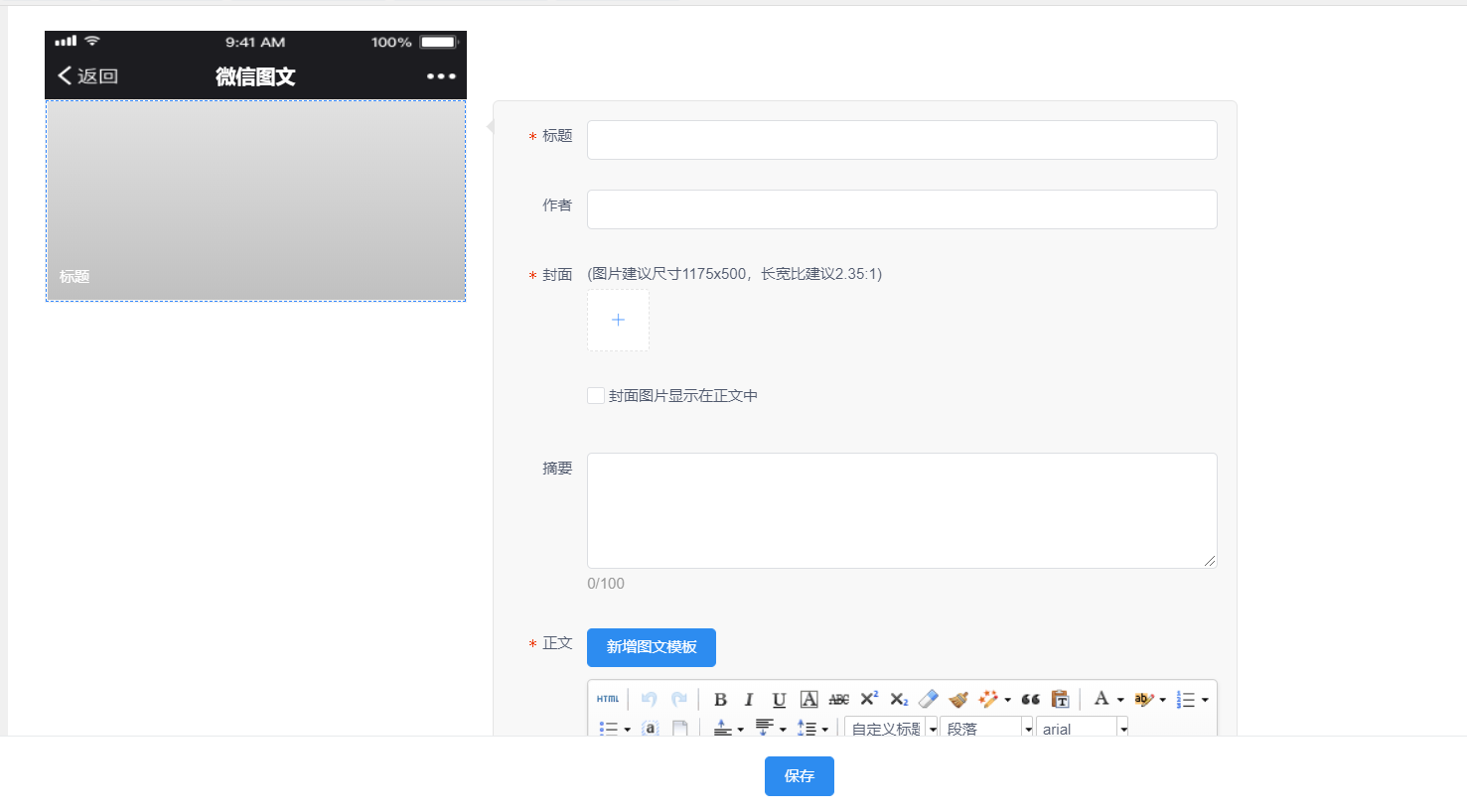The height and width of the screenshot is (812, 1467).
Task: Enable showing cover image in body text
Action: click(x=596, y=396)
